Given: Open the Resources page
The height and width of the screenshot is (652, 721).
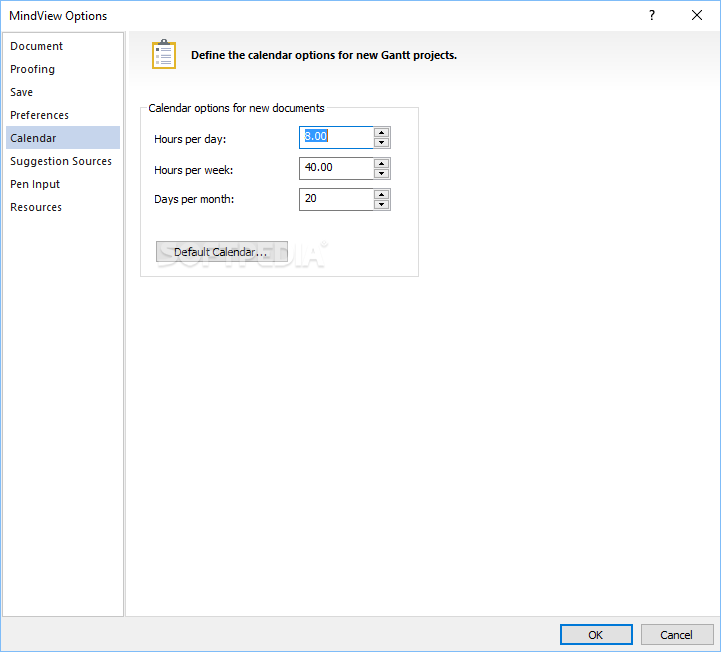Looking at the screenshot, I should [x=63, y=207].
